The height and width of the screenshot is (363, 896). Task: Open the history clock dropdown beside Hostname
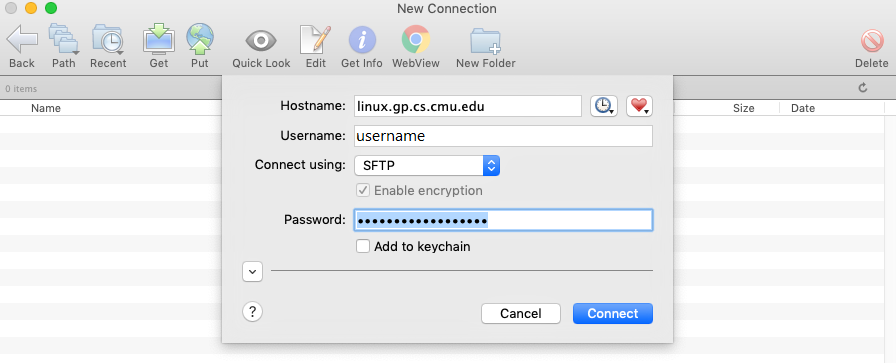pyautogui.click(x=604, y=106)
